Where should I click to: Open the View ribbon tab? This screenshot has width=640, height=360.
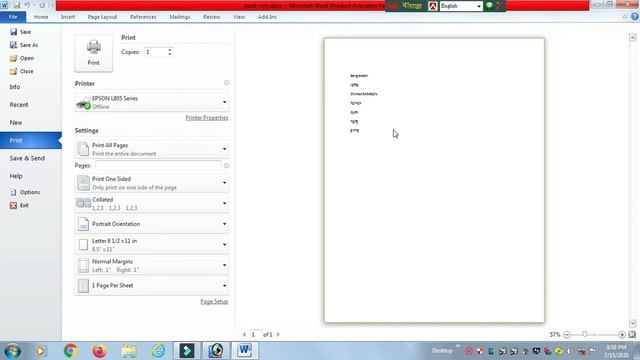click(239, 17)
